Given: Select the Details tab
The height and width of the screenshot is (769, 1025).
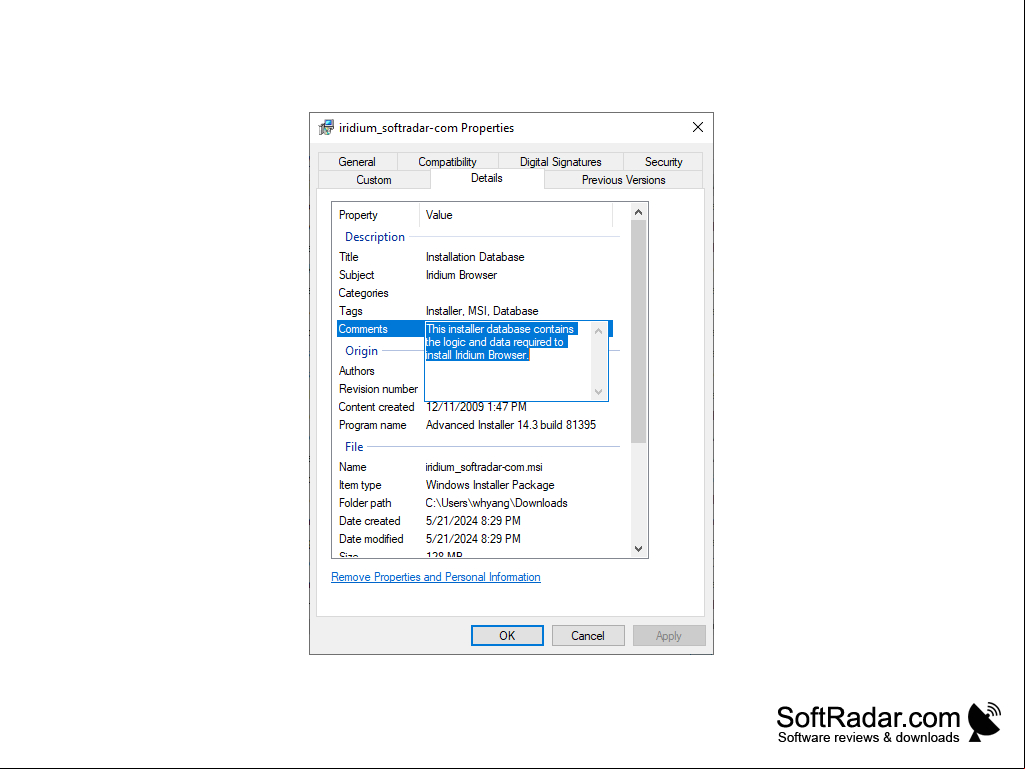Looking at the screenshot, I should coord(487,178).
